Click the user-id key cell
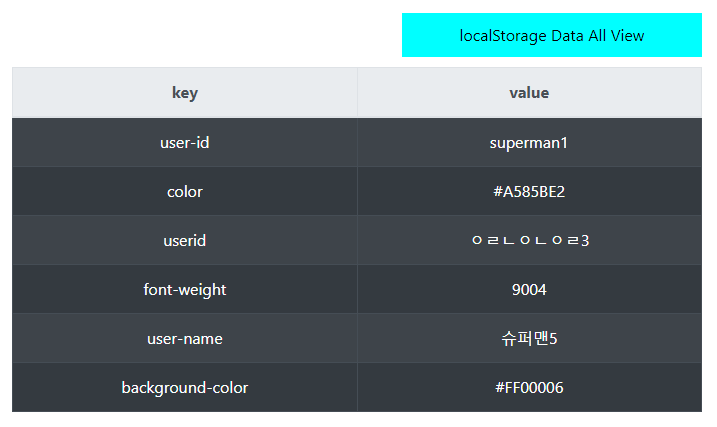The width and height of the screenshot is (717, 427). (x=185, y=143)
